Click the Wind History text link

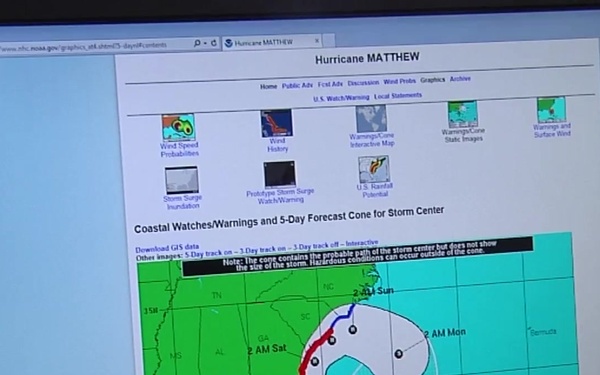tap(277, 145)
